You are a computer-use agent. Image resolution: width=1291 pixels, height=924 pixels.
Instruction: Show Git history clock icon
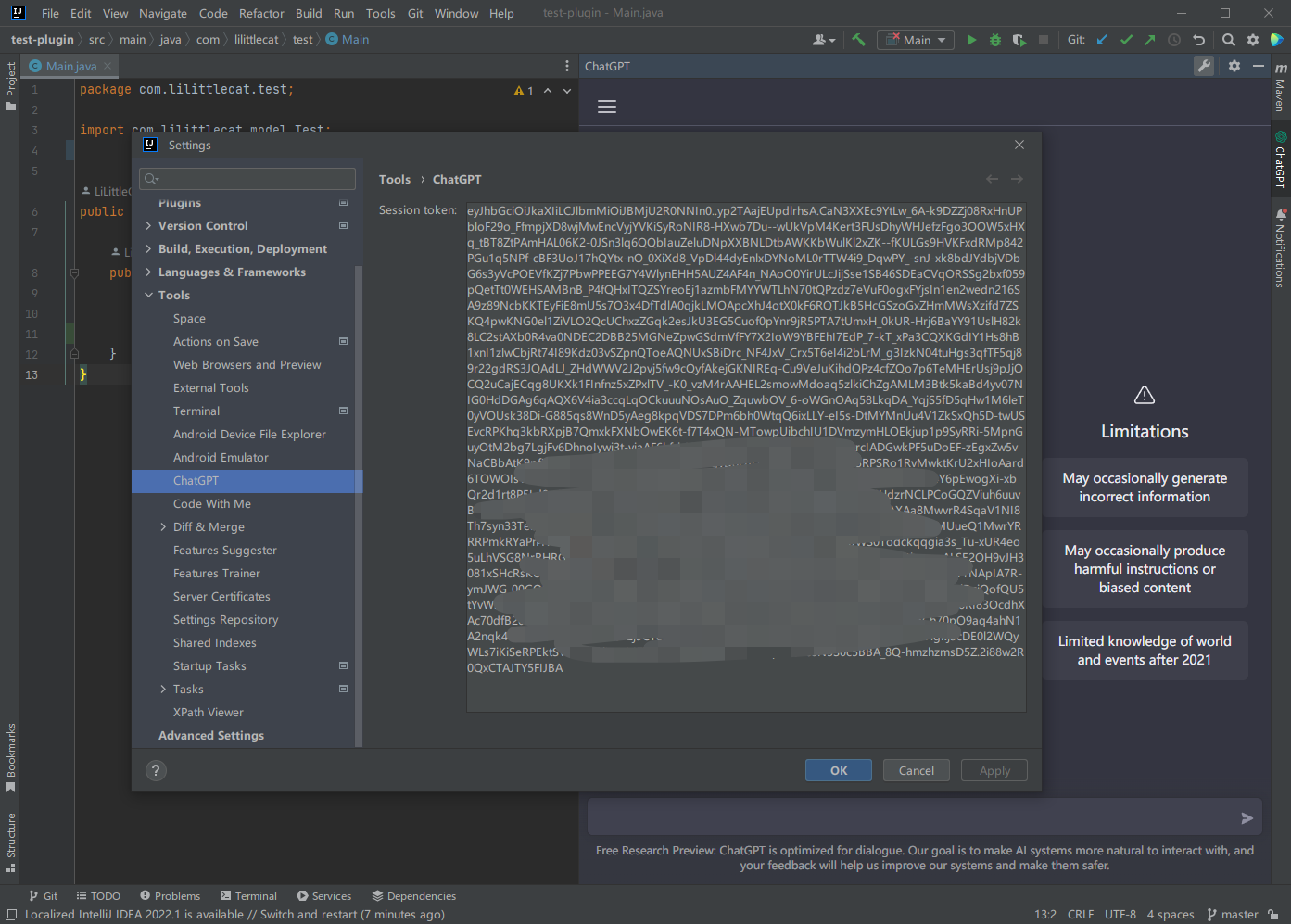(x=1174, y=40)
